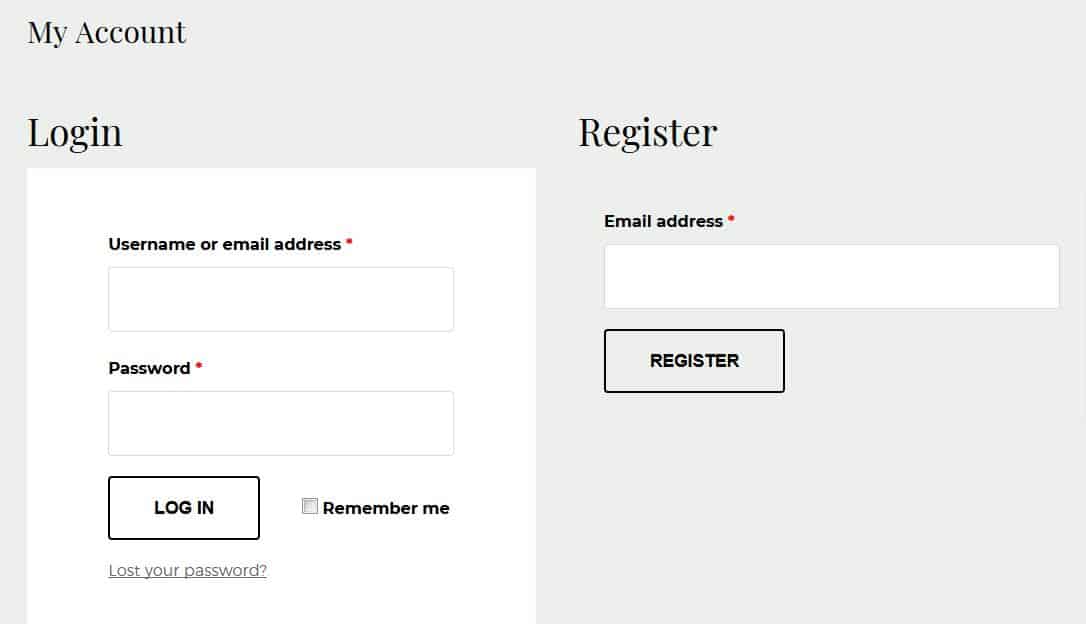The image size is (1086, 624).
Task: Click the red asterisk beside the Password label
Action: click(199, 366)
